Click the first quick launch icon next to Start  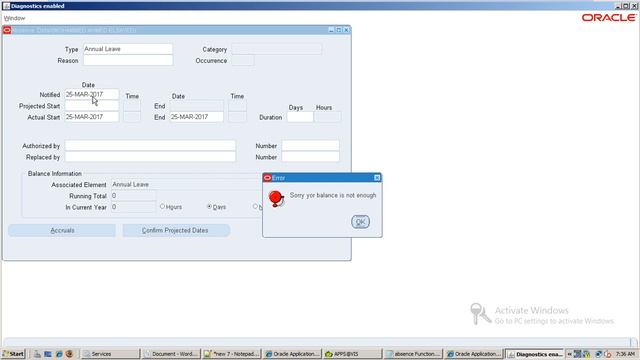point(37,354)
